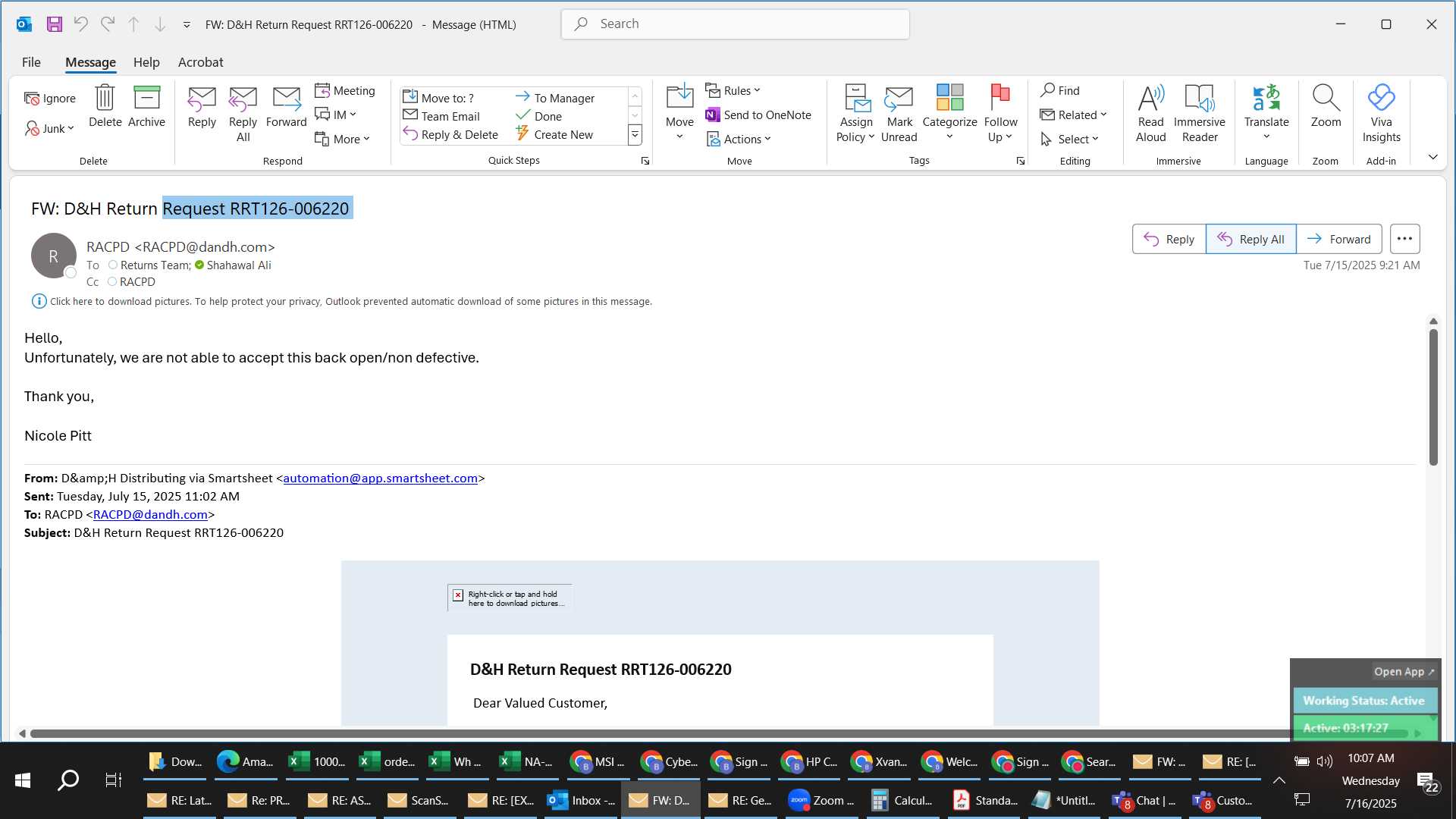Go to next item with down arrow
This screenshot has width=1456, height=819.
[x=160, y=24]
